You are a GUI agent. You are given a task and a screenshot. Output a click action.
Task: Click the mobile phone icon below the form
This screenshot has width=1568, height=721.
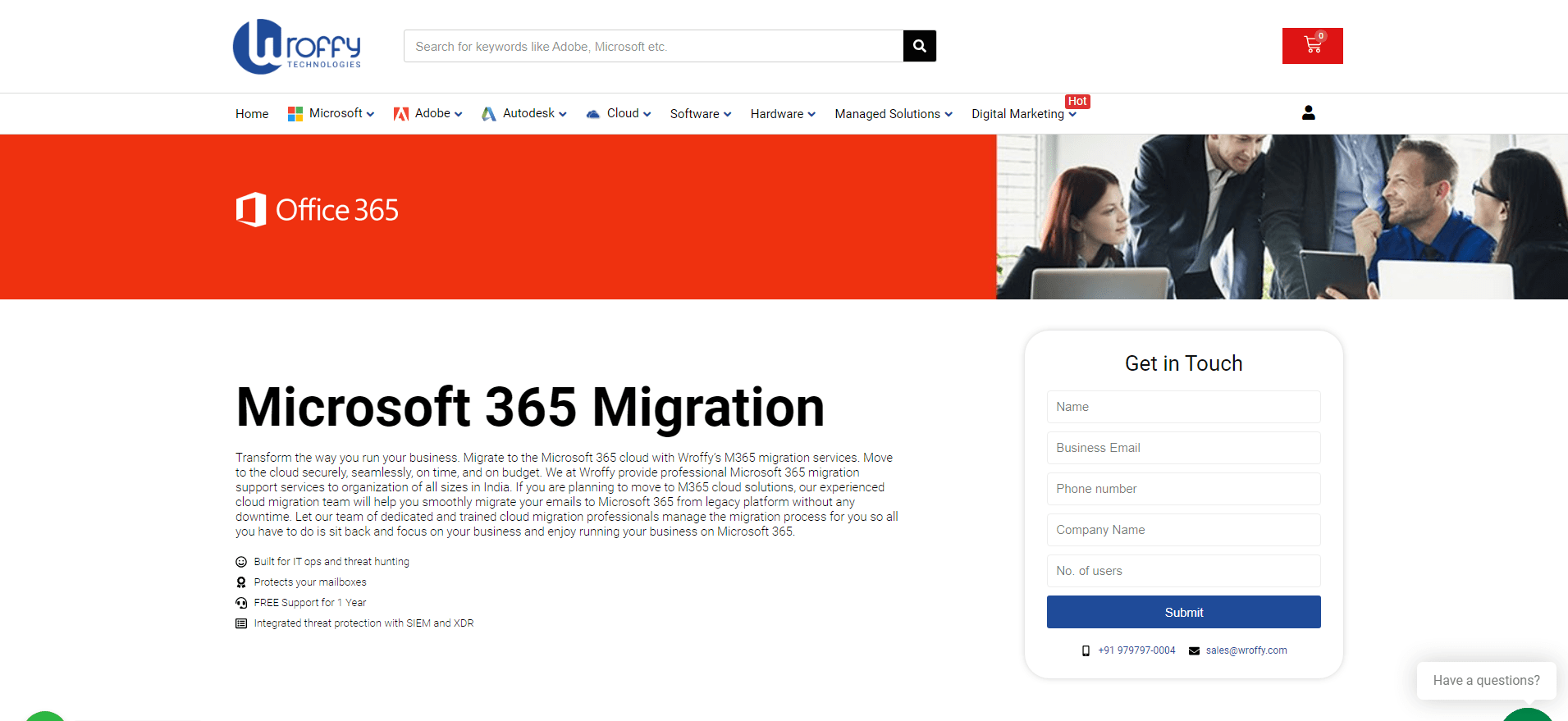(x=1086, y=650)
